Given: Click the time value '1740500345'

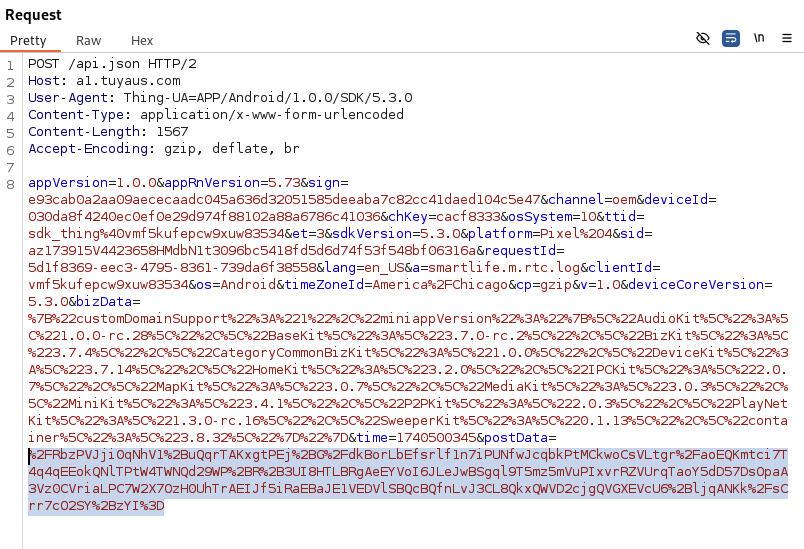Looking at the screenshot, I should coord(436,437).
